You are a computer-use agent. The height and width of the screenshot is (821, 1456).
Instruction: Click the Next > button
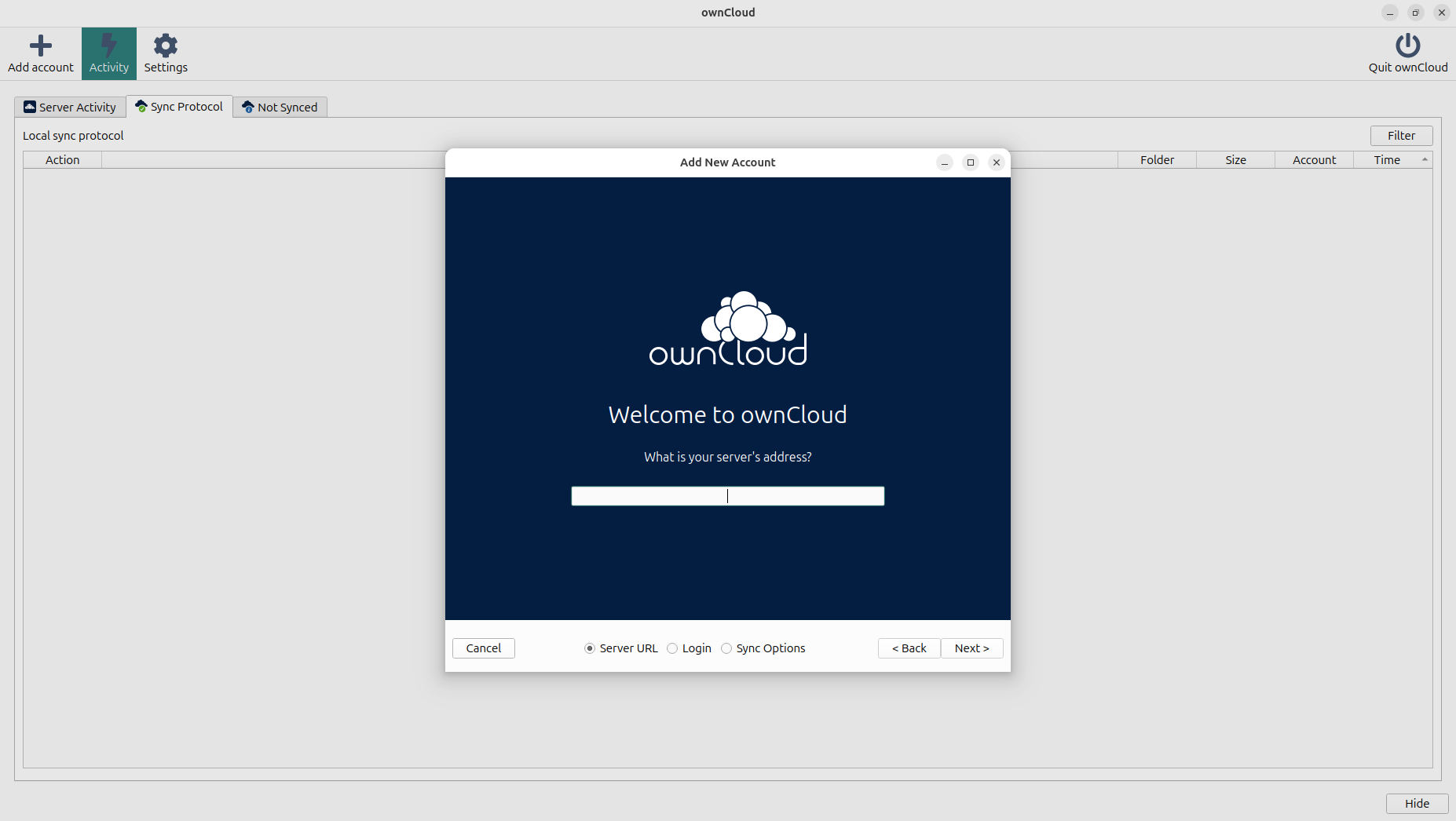(971, 648)
